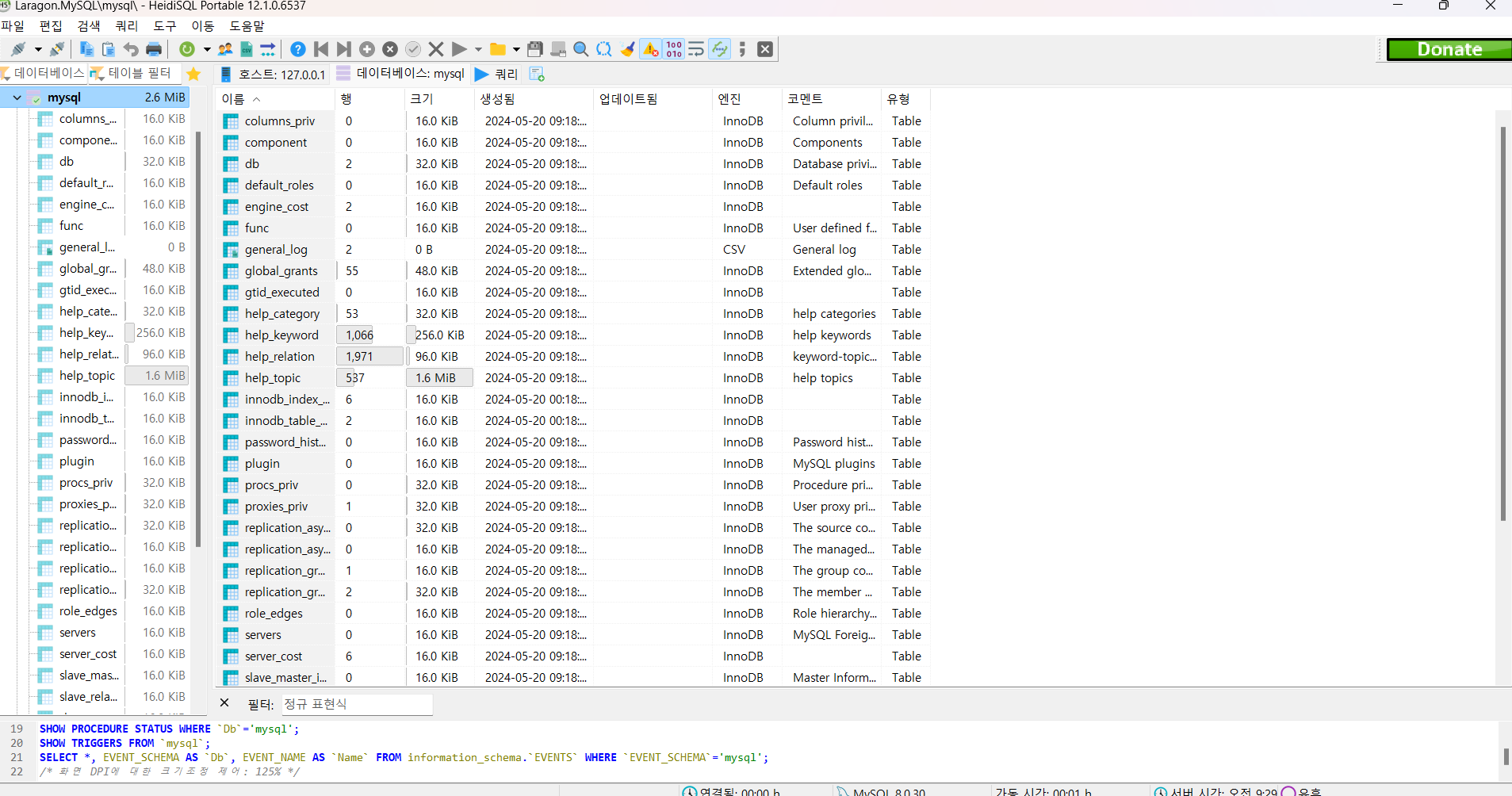Focus the 데이터베이스 filter box above tree
This screenshot has height=796, width=1512.
click(x=44, y=74)
